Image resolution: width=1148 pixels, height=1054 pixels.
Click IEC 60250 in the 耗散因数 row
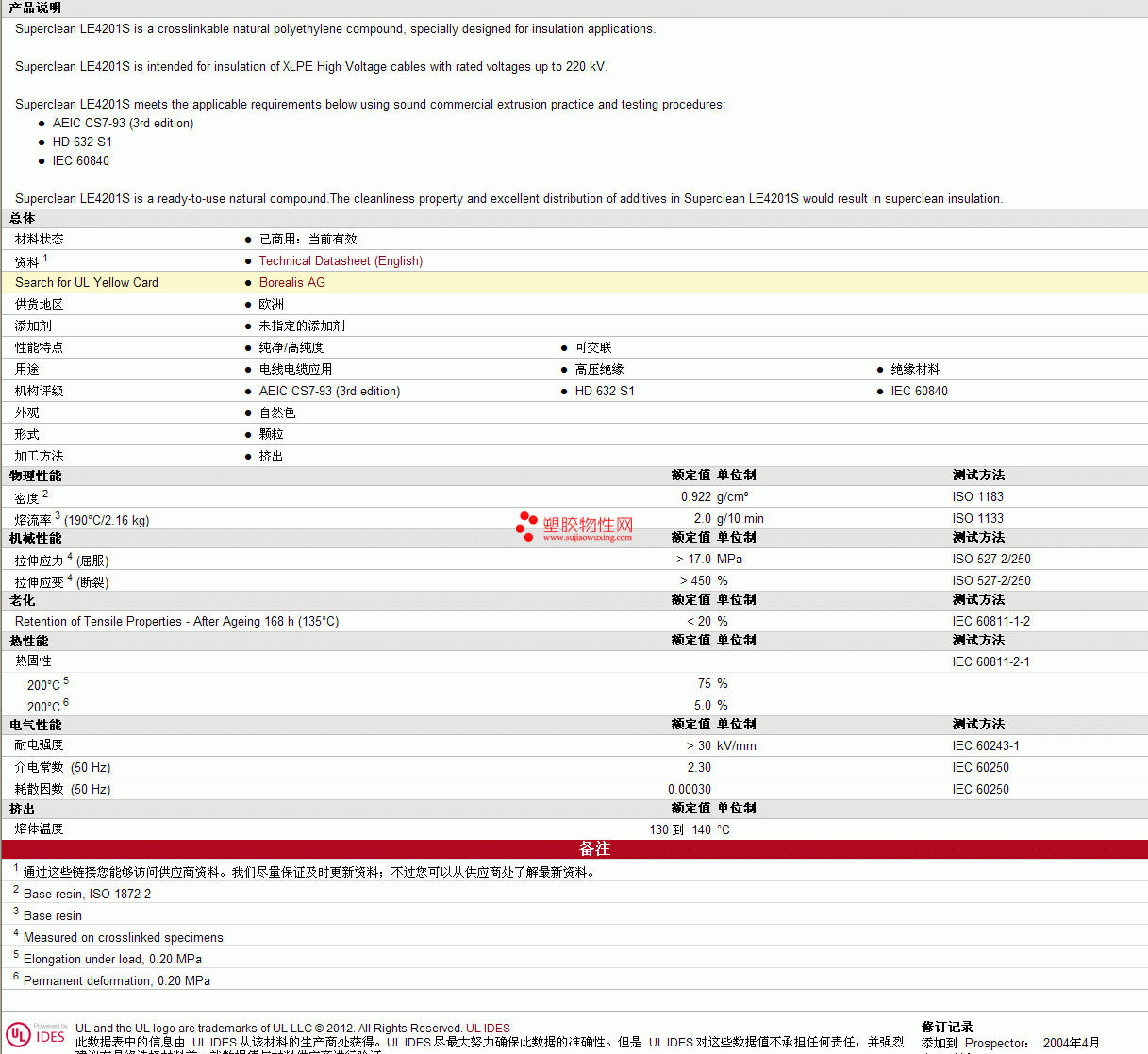(981, 790)
